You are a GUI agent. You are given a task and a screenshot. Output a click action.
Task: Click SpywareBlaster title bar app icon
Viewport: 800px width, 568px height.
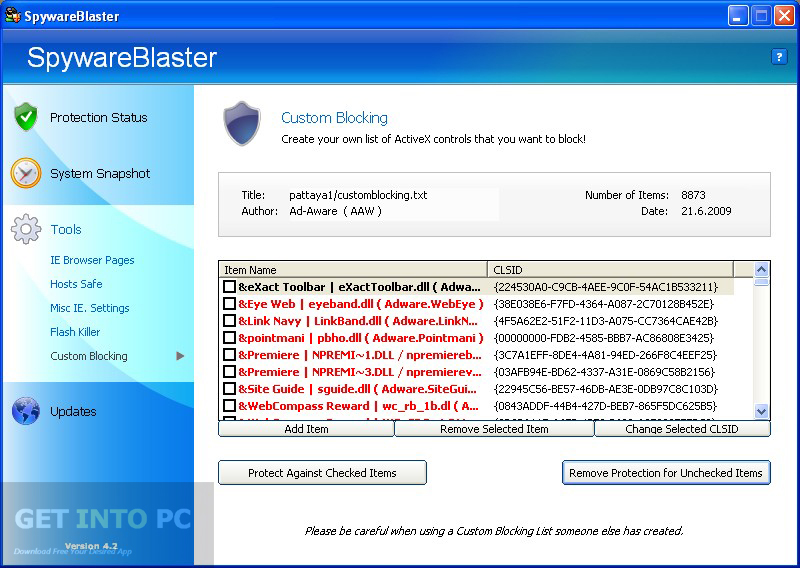13,16
